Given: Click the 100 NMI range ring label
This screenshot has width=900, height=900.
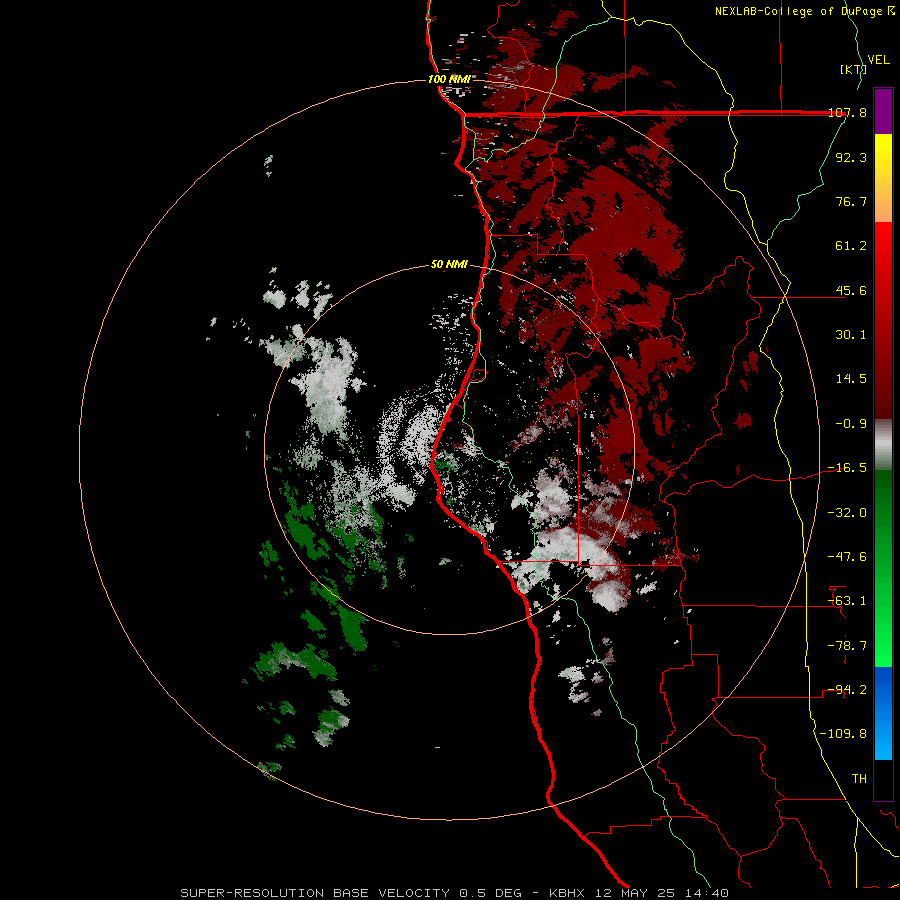Looking at the screenshot, I should click(x=449, y=79).
